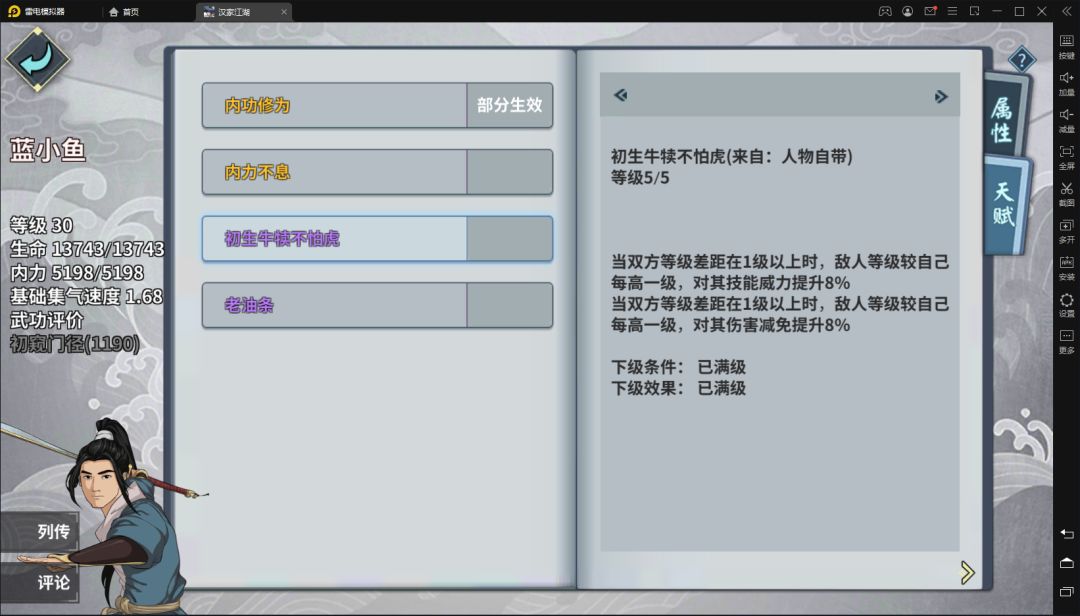Screen dimensions: 1080x616
Task: Open emulator 设置 gear icon
Action: pos(1066,305)
